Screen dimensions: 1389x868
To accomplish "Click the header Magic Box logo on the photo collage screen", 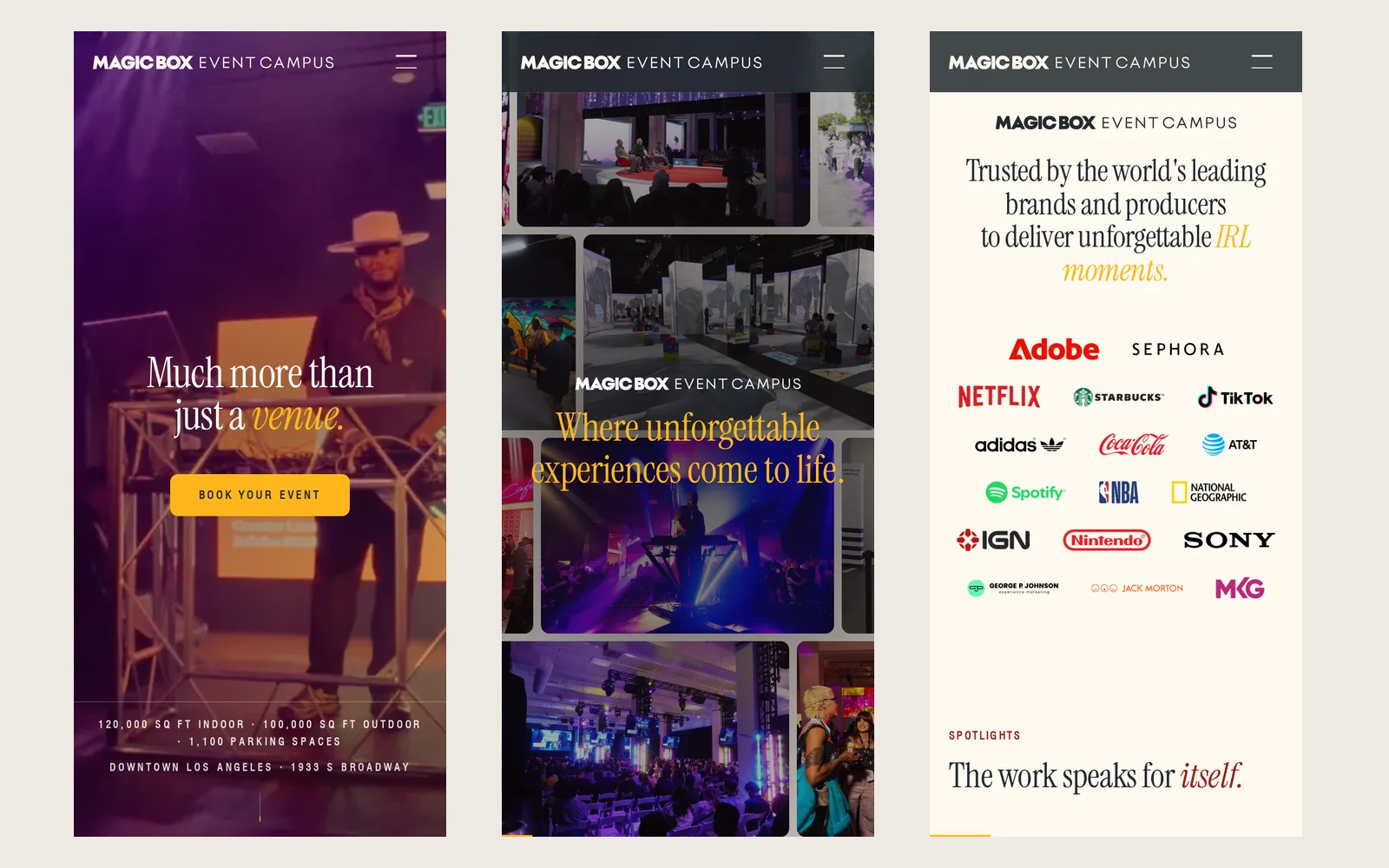I will click(642, 62).
